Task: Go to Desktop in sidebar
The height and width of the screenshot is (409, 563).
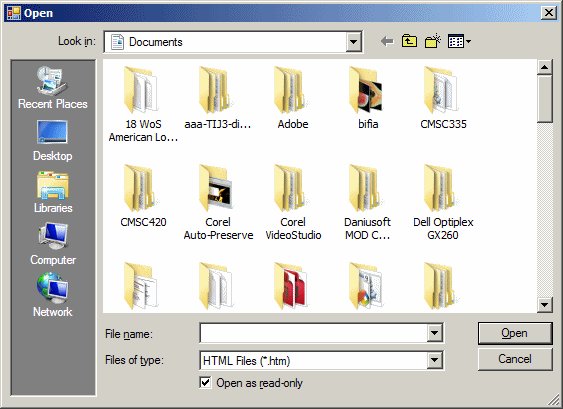Action: coord(53,141)
